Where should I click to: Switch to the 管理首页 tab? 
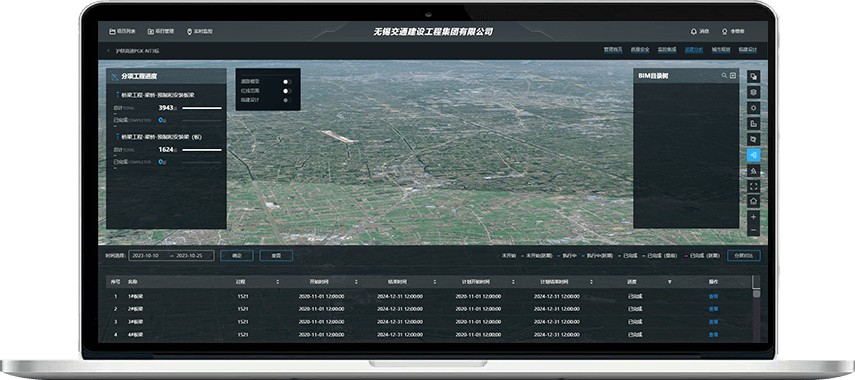pyautogui.click(x=613, y=50)
